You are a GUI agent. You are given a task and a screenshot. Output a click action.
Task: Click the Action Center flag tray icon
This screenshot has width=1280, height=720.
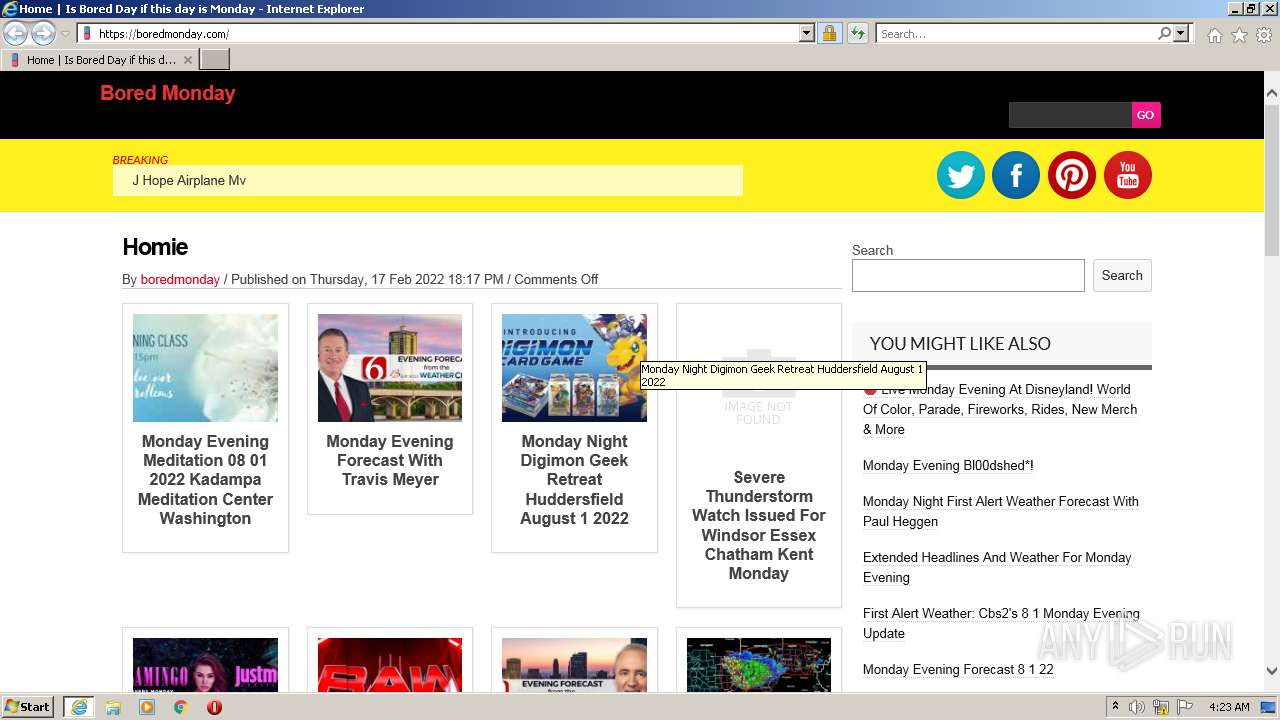pos(1185,707)
